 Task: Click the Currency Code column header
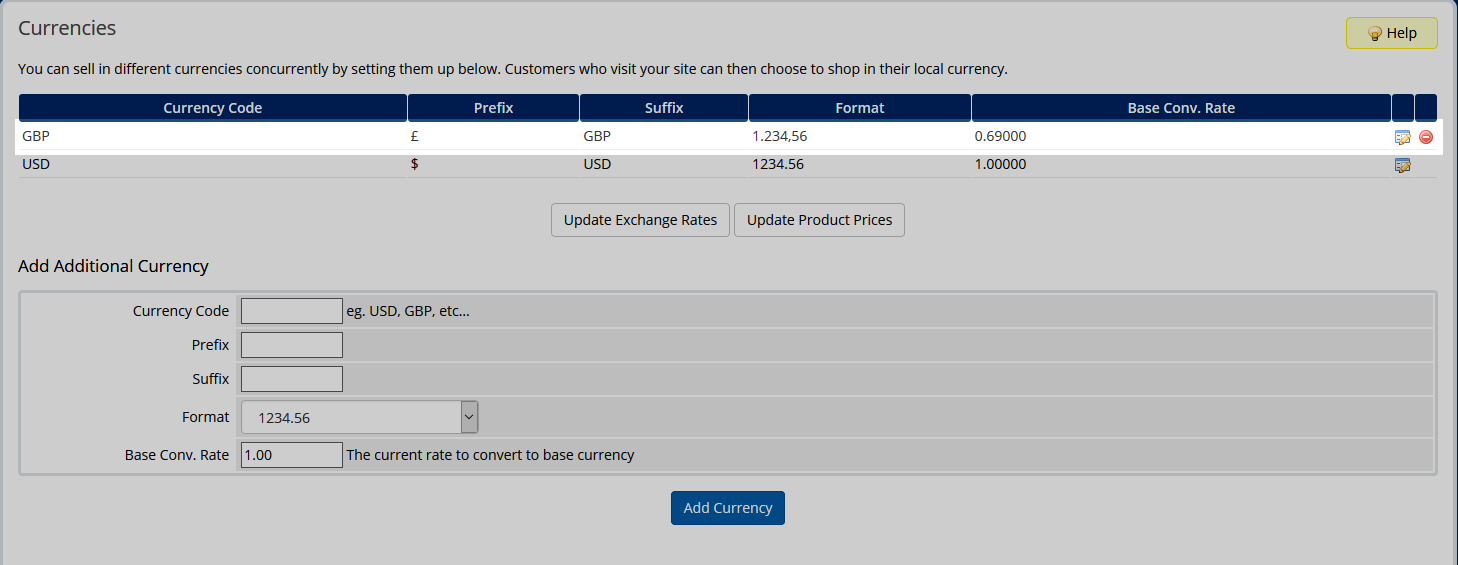click(x=213, y=108)
